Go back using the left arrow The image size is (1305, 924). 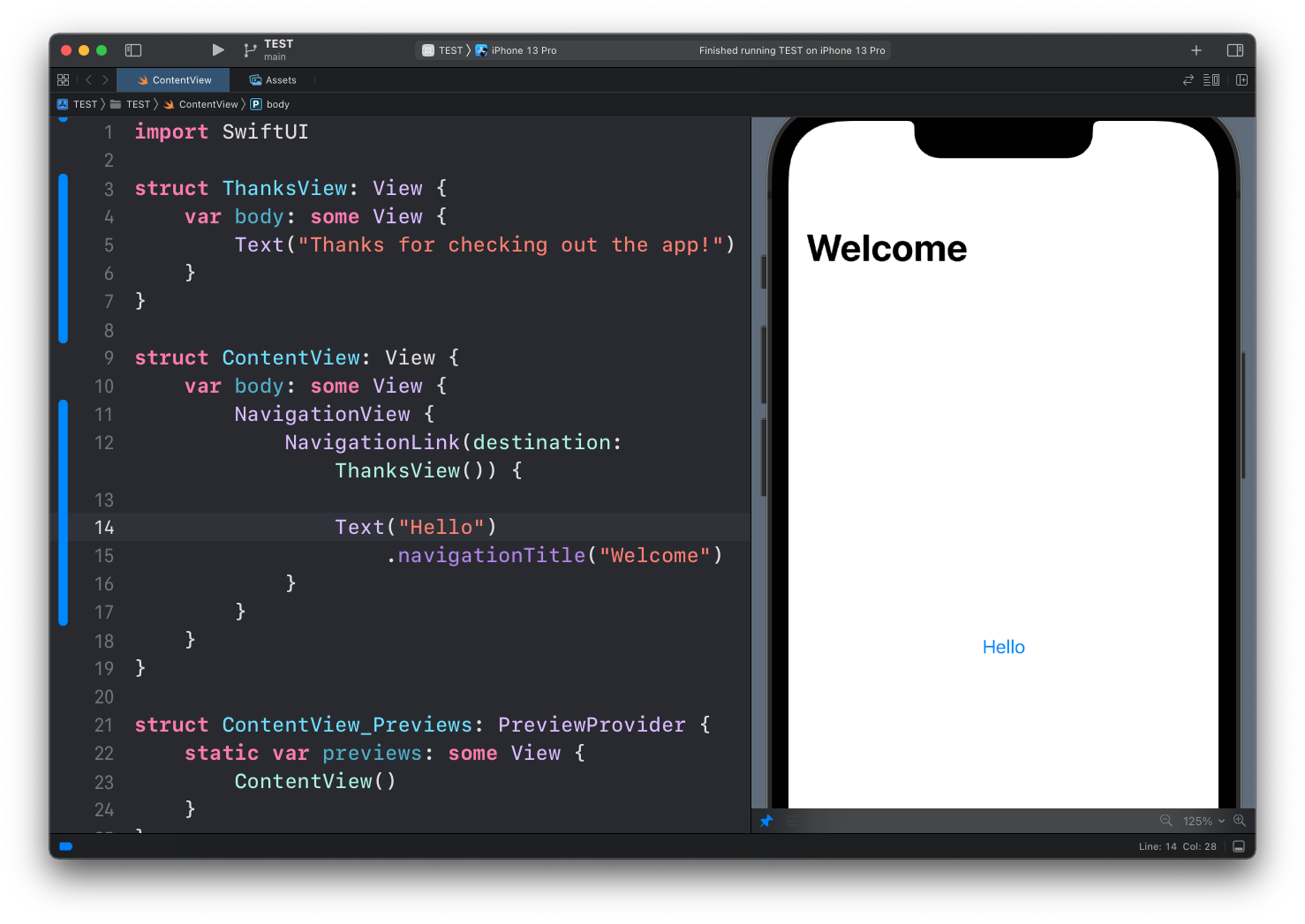88,80
